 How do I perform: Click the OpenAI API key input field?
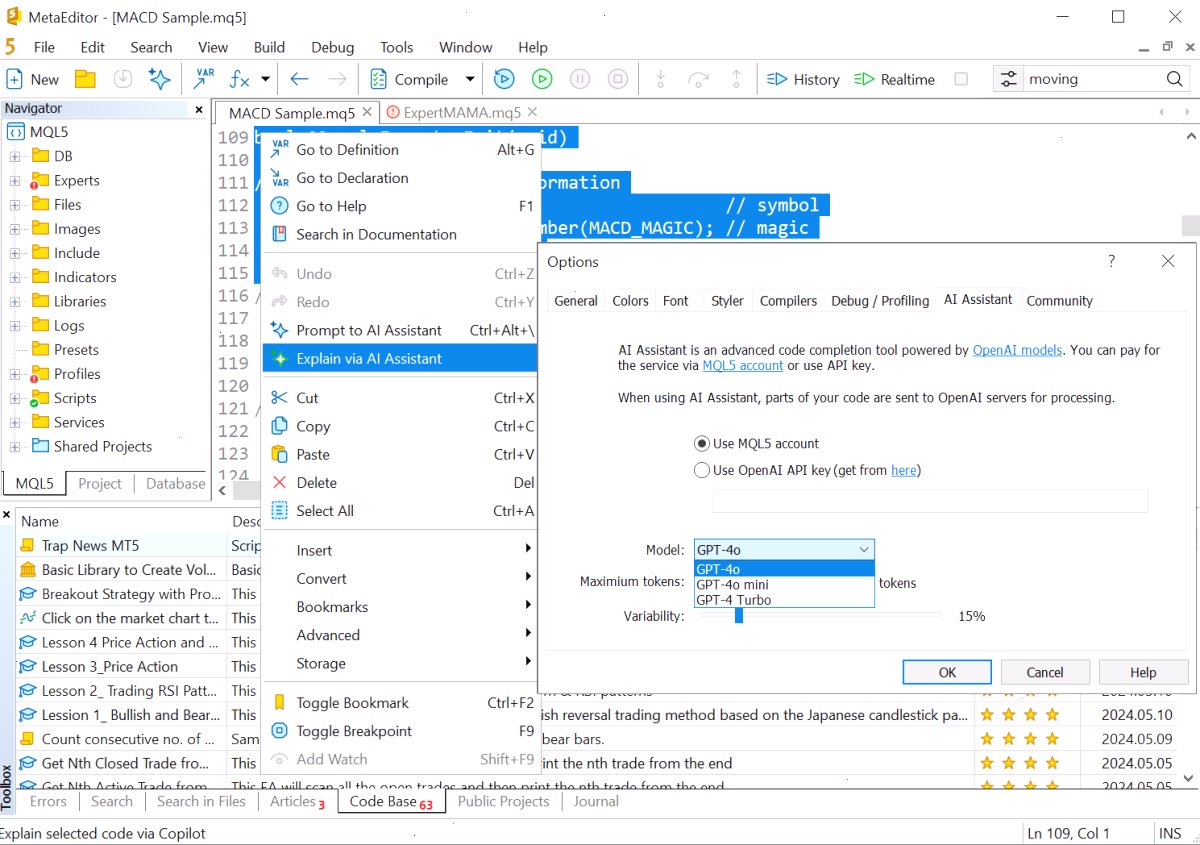coord(929,501)
